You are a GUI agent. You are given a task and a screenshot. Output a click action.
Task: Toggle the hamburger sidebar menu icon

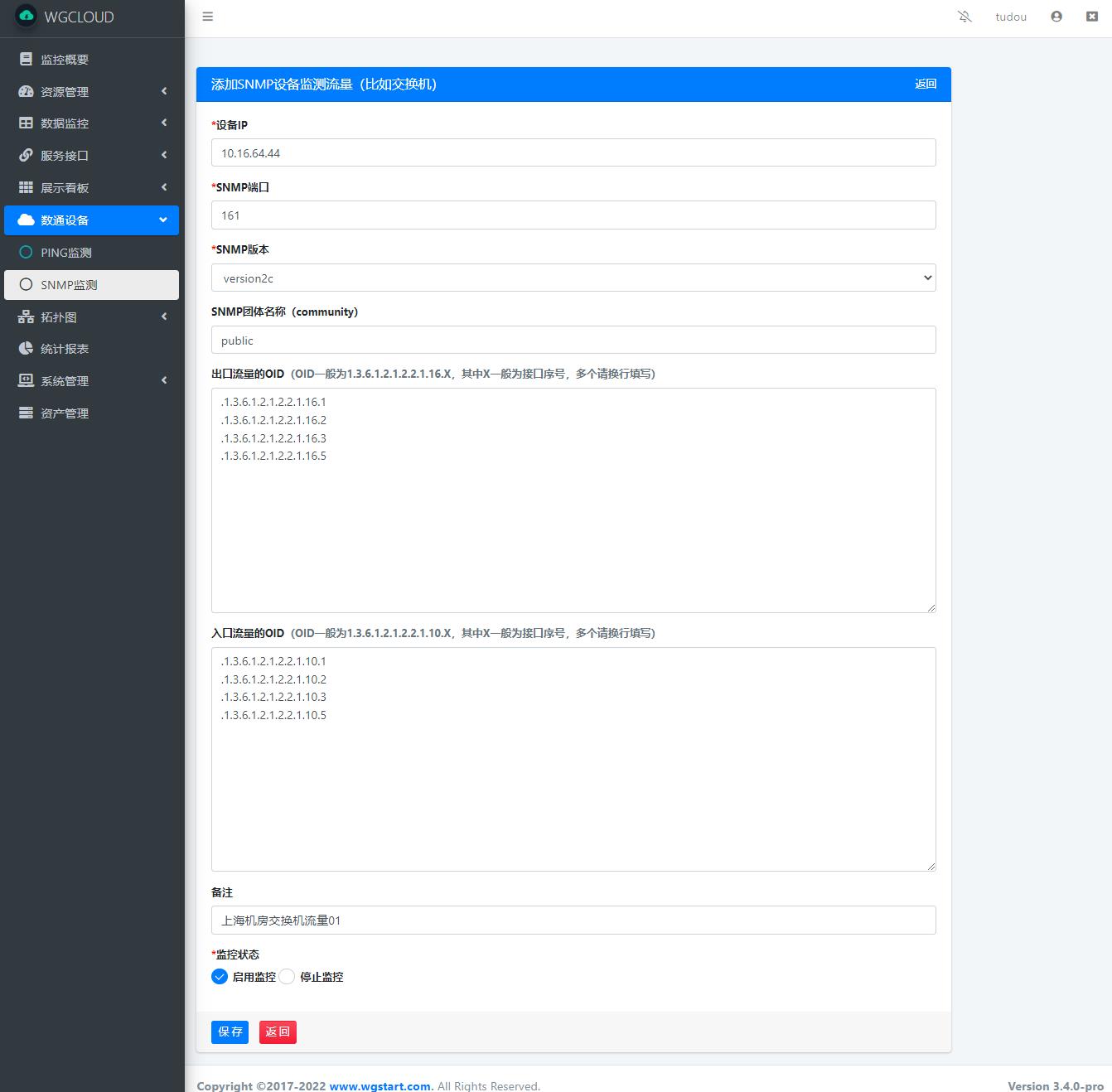point(208,17)
